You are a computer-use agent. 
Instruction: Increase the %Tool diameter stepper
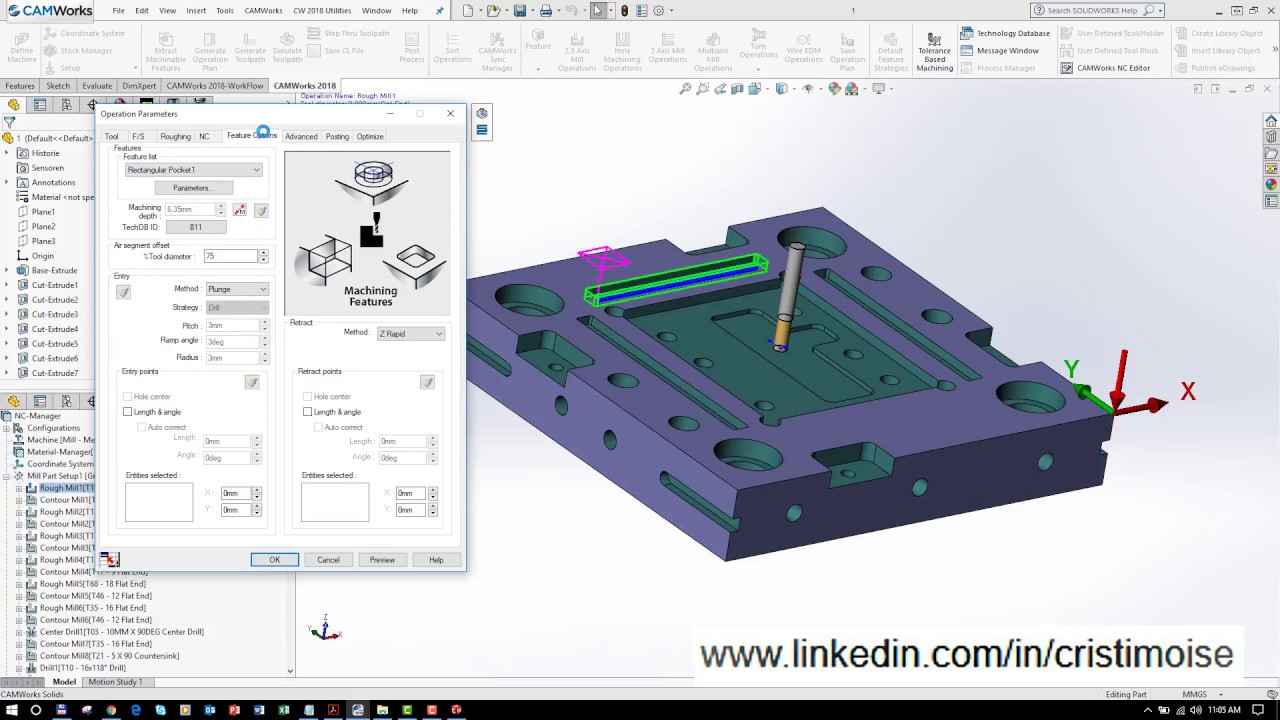pos(264,254)
